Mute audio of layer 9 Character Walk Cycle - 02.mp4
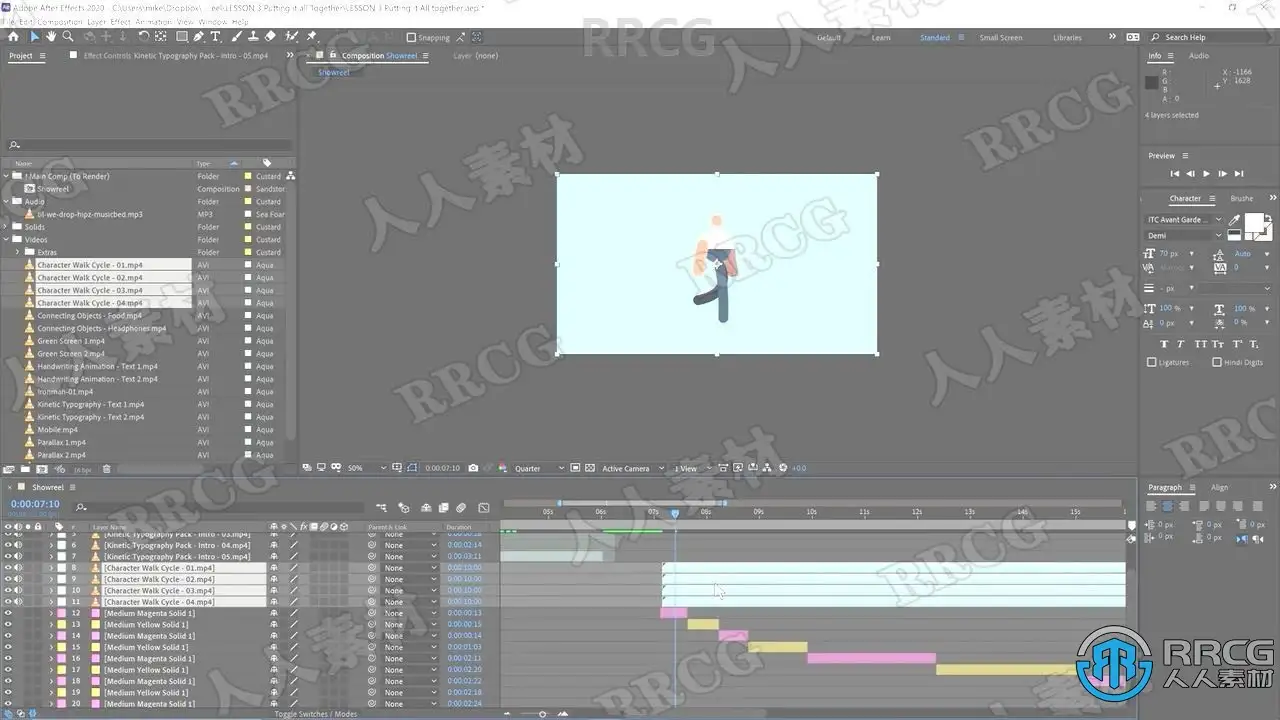The width and height of the screenshot is (1280, 720). 18,579
